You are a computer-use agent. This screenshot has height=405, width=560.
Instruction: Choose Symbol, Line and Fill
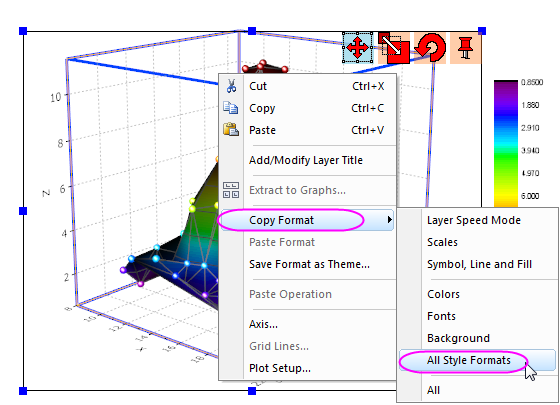click(x=478, y=264)
